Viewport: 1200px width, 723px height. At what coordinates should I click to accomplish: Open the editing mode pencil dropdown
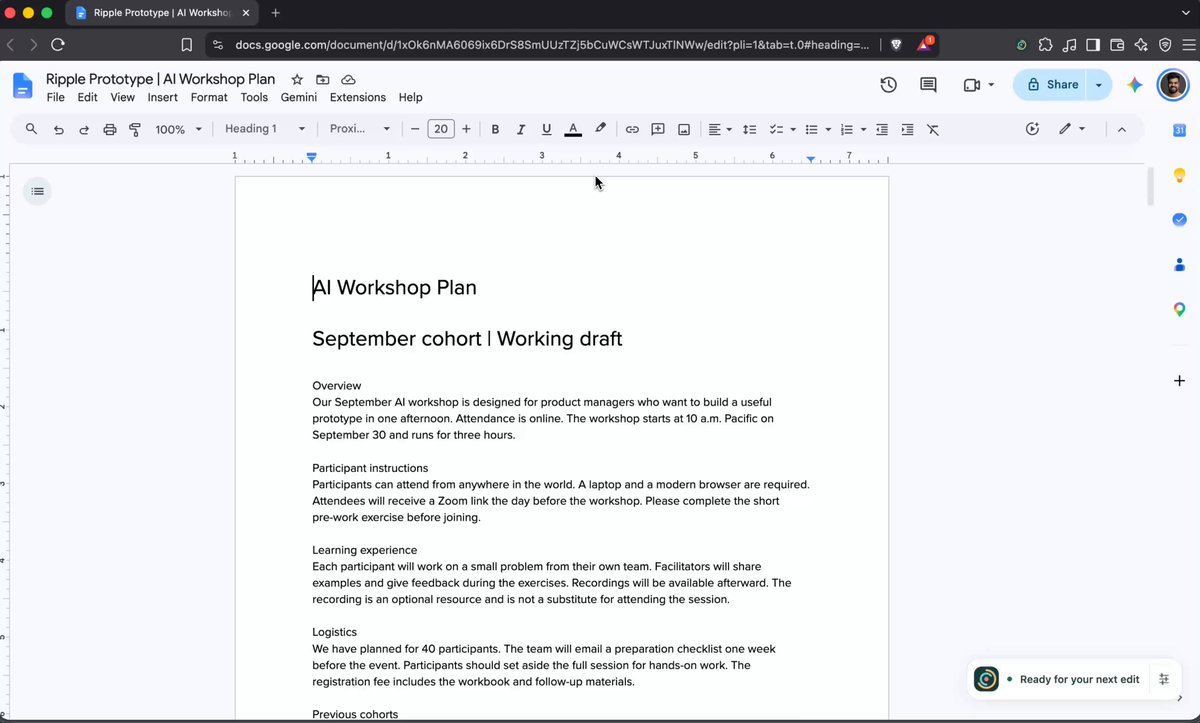[x=1071, y=129]
